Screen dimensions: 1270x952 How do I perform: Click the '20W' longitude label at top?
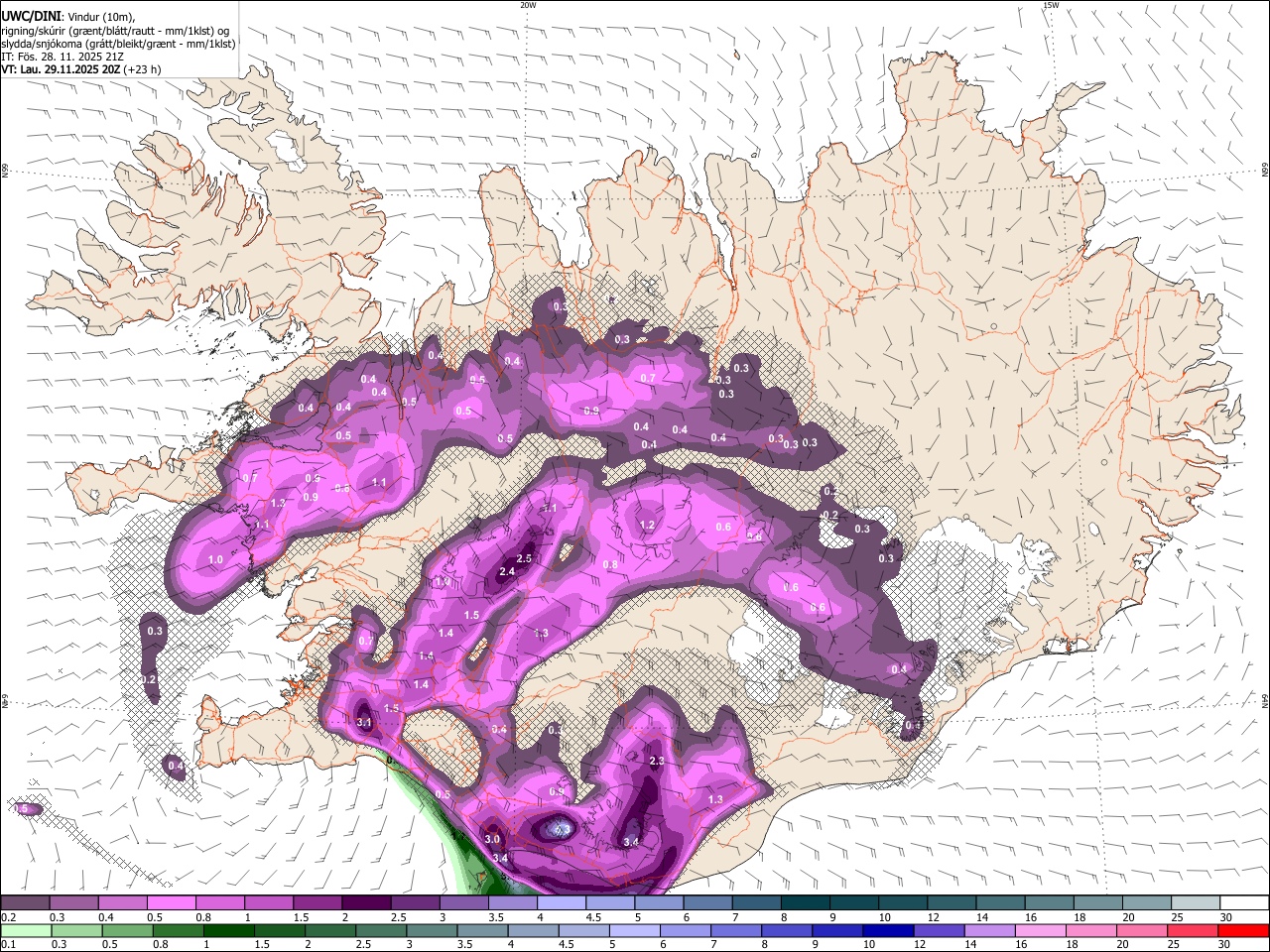[528, 6]
